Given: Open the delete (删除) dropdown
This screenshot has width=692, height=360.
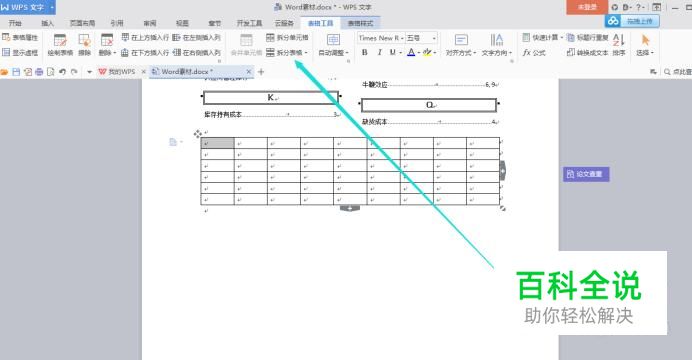Looking at the screenshot, I should point(107,45).
